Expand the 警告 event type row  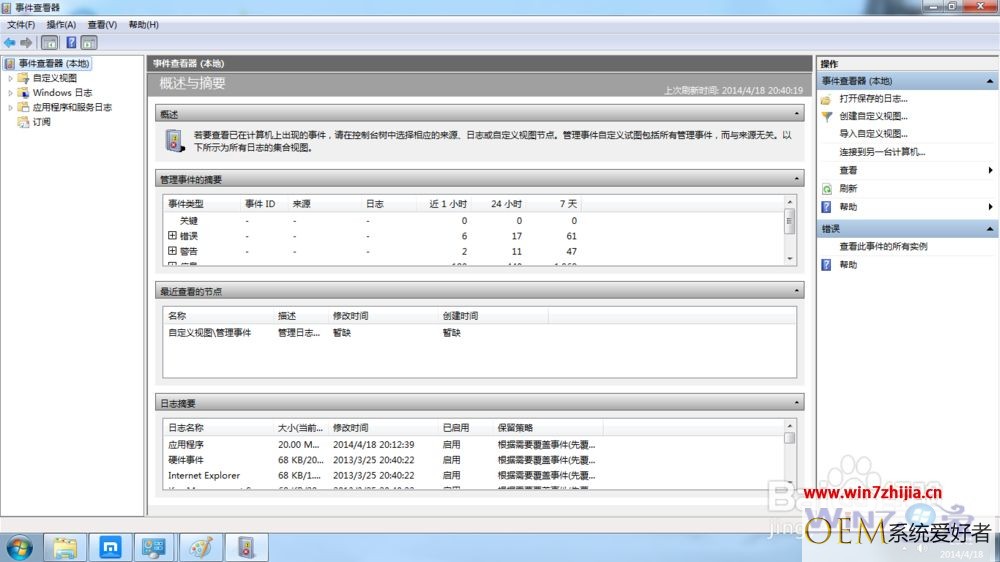coord(172,251)
